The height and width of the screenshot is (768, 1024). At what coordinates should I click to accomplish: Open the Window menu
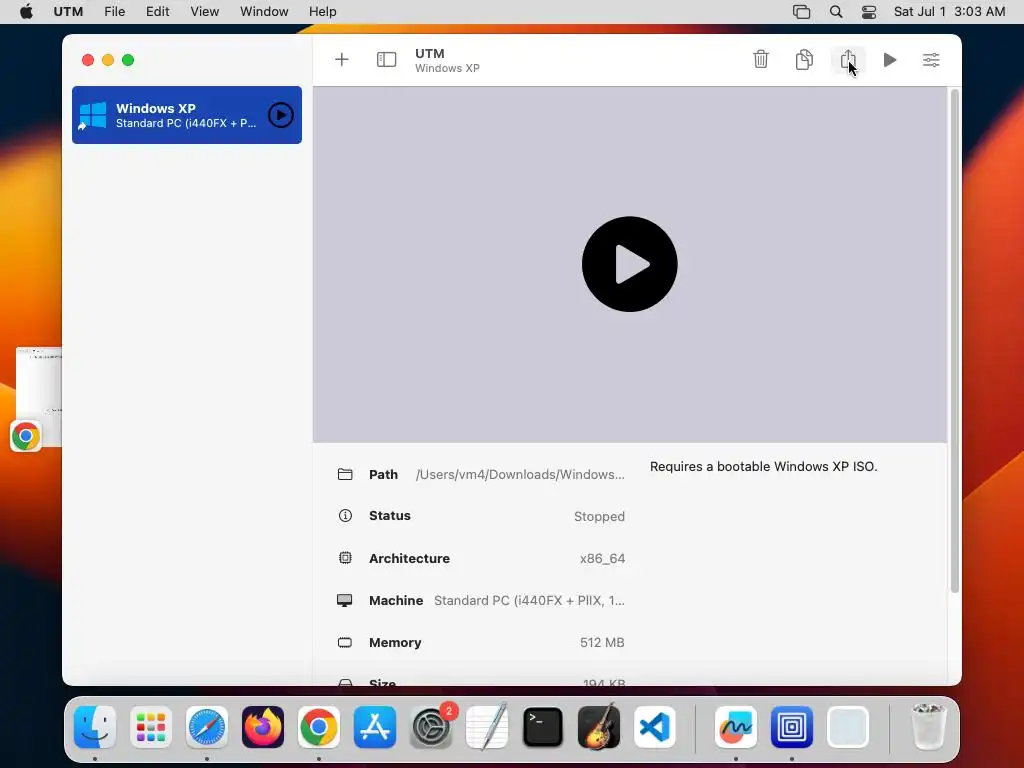click(264, 12)
